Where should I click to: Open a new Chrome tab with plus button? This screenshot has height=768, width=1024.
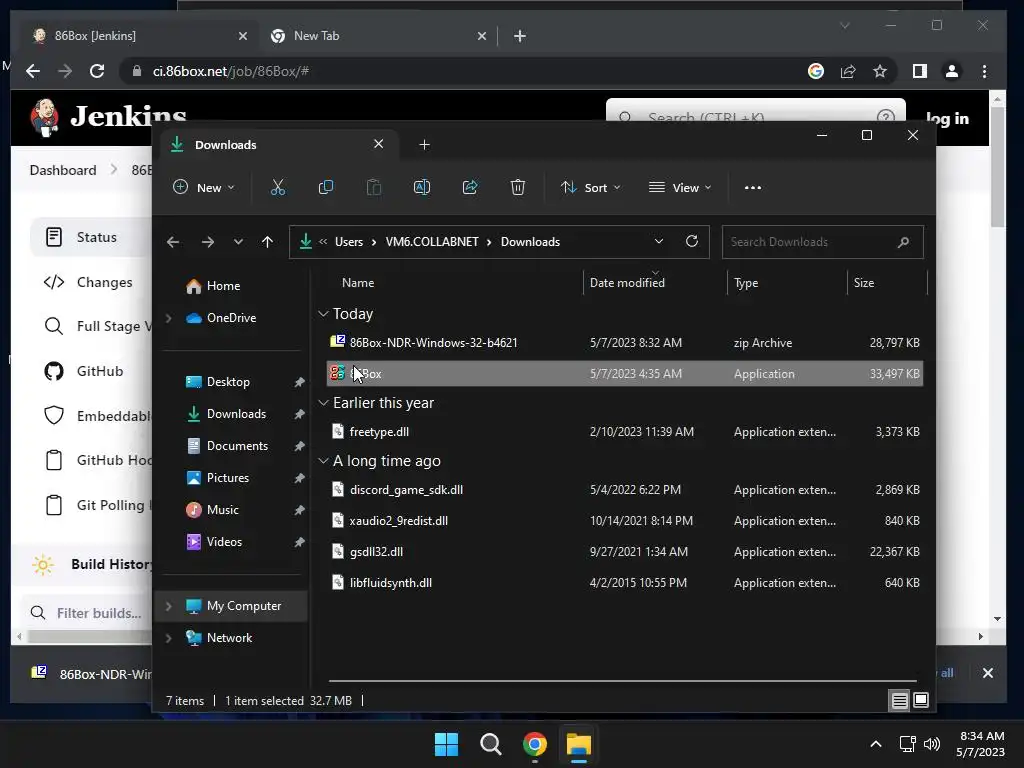520,36
